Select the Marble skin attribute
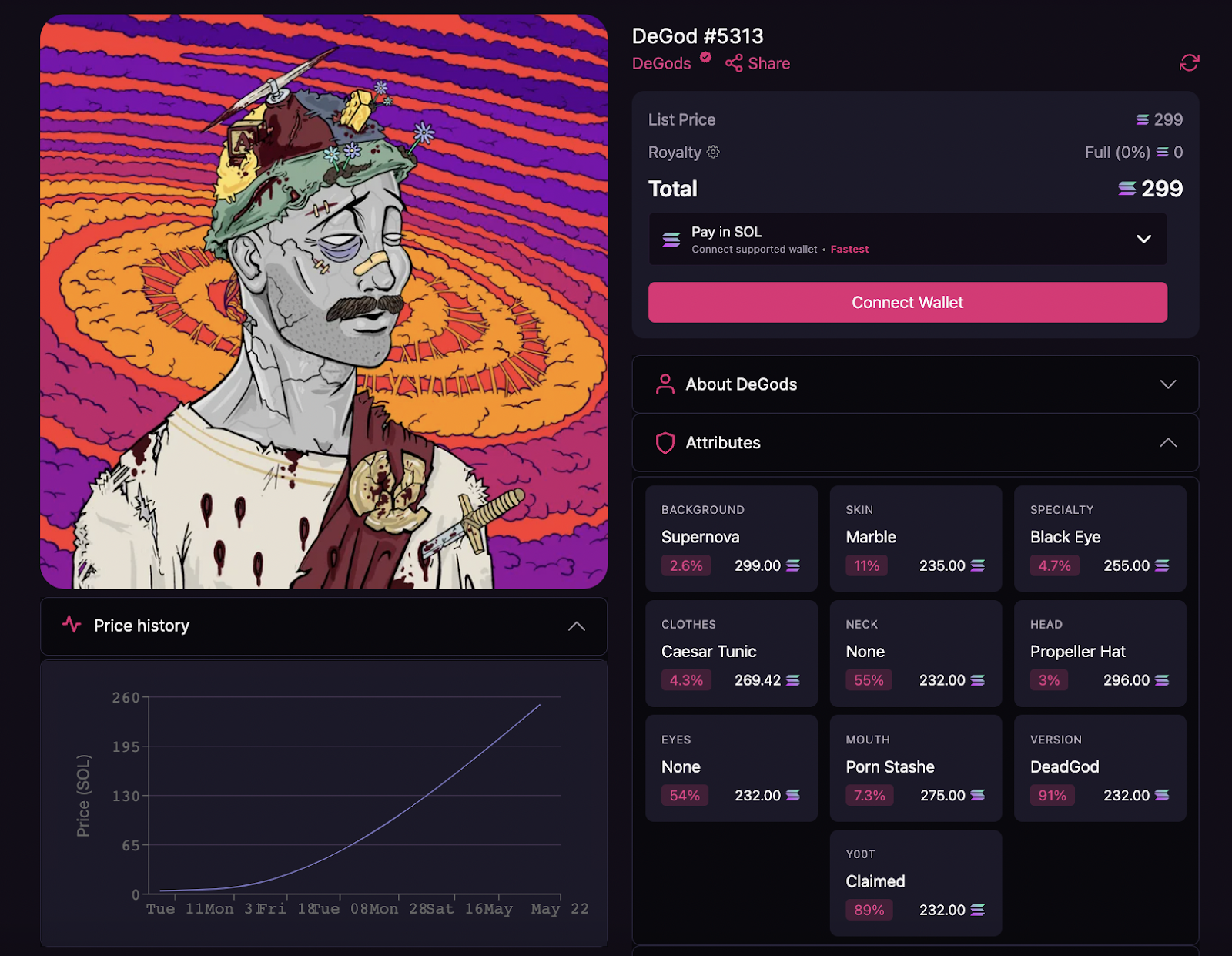1232x956 pixels. tap(916, 538)
